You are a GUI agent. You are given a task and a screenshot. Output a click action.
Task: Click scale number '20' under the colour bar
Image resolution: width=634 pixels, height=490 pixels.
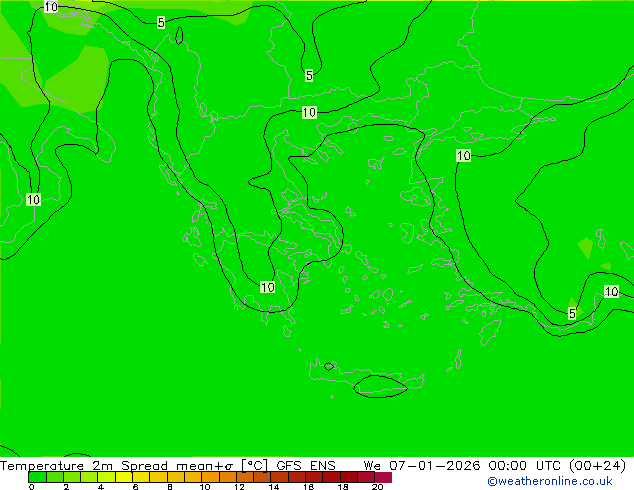pos(377,487)
